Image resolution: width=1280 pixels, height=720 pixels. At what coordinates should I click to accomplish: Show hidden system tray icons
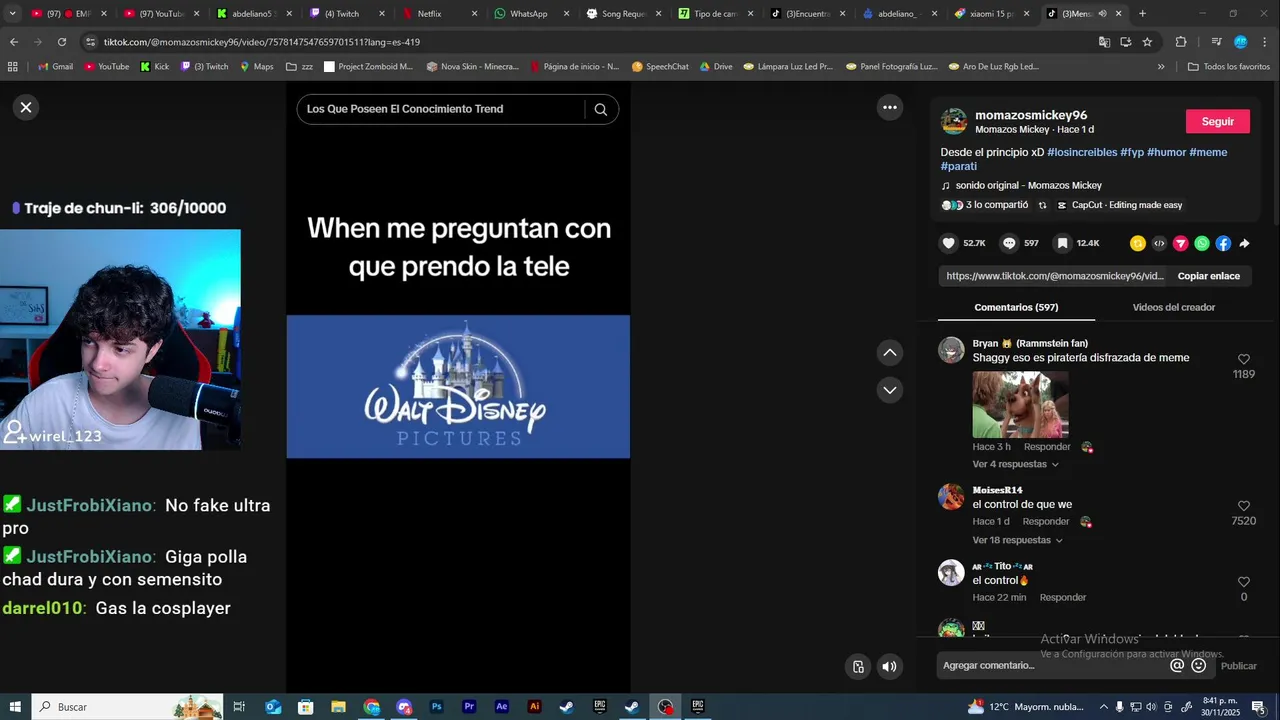(x=1103, y=707)
